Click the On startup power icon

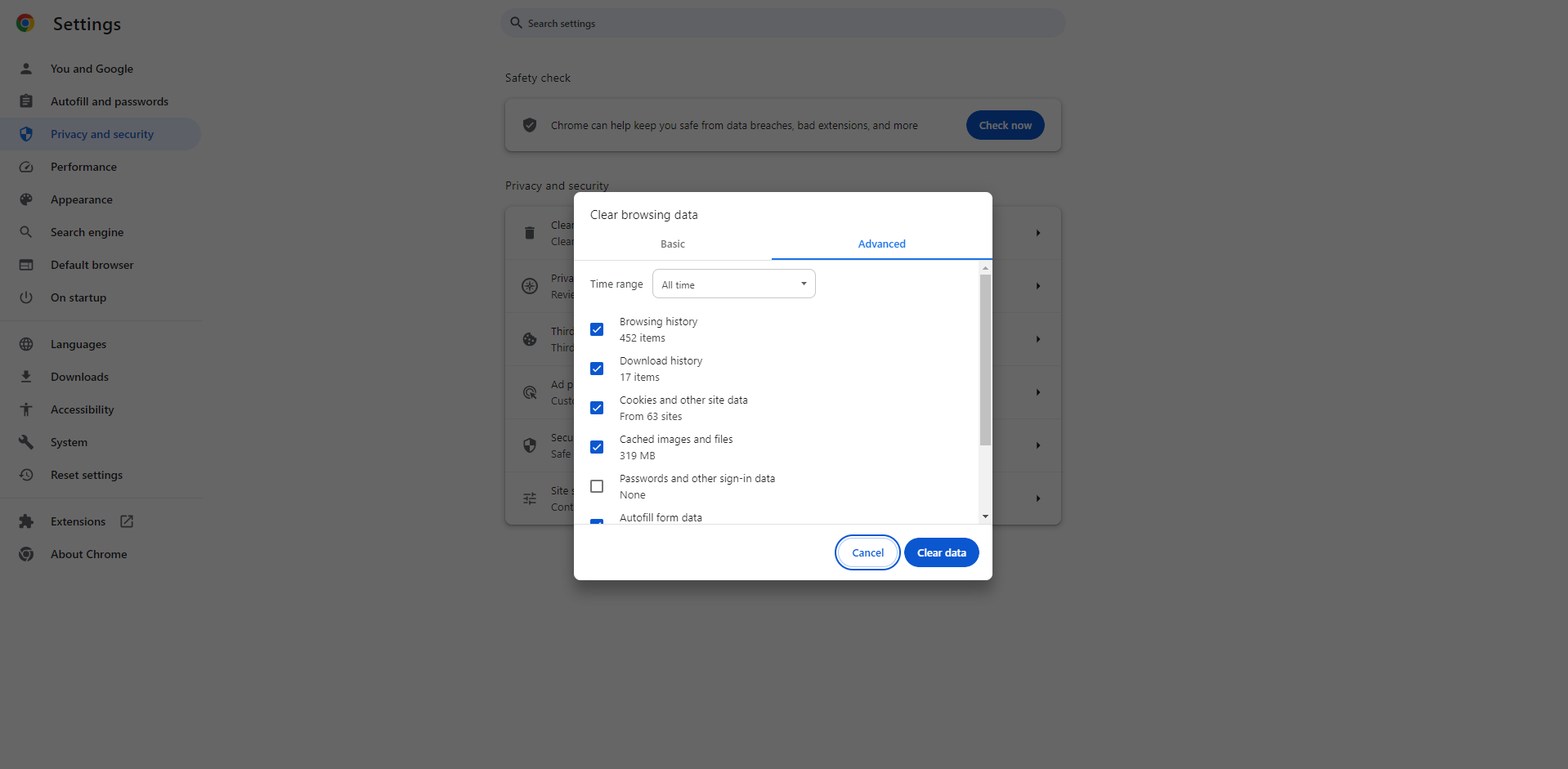pos(26,297)
